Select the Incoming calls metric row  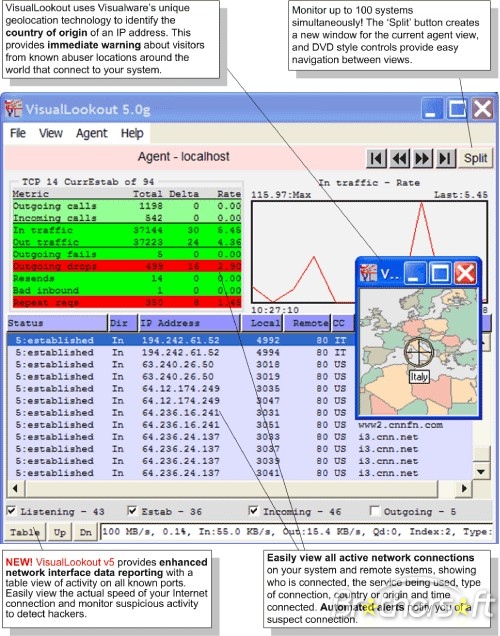(x=127, y=218)
